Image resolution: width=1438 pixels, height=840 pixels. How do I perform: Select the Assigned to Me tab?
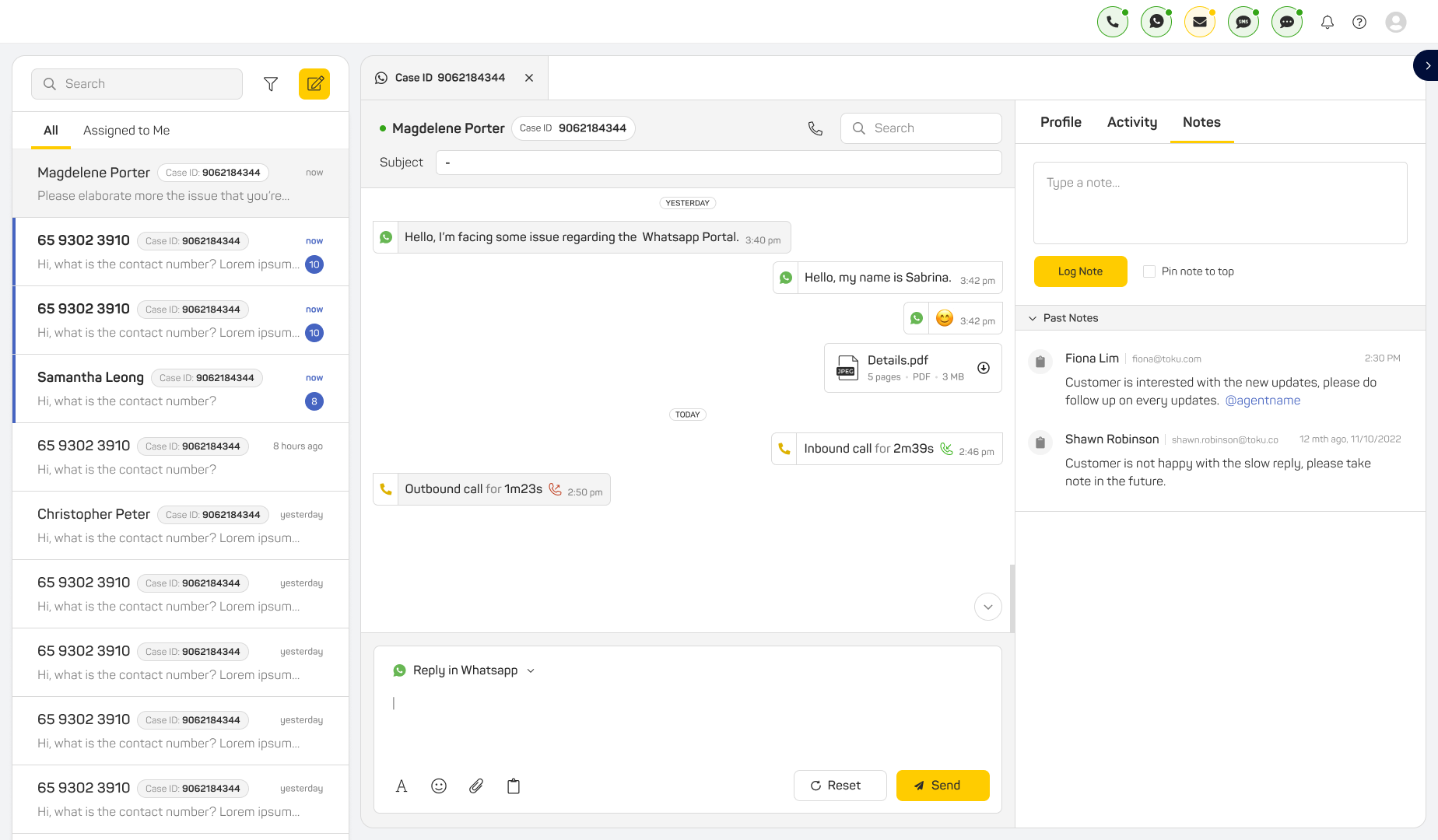pos(126,131)
